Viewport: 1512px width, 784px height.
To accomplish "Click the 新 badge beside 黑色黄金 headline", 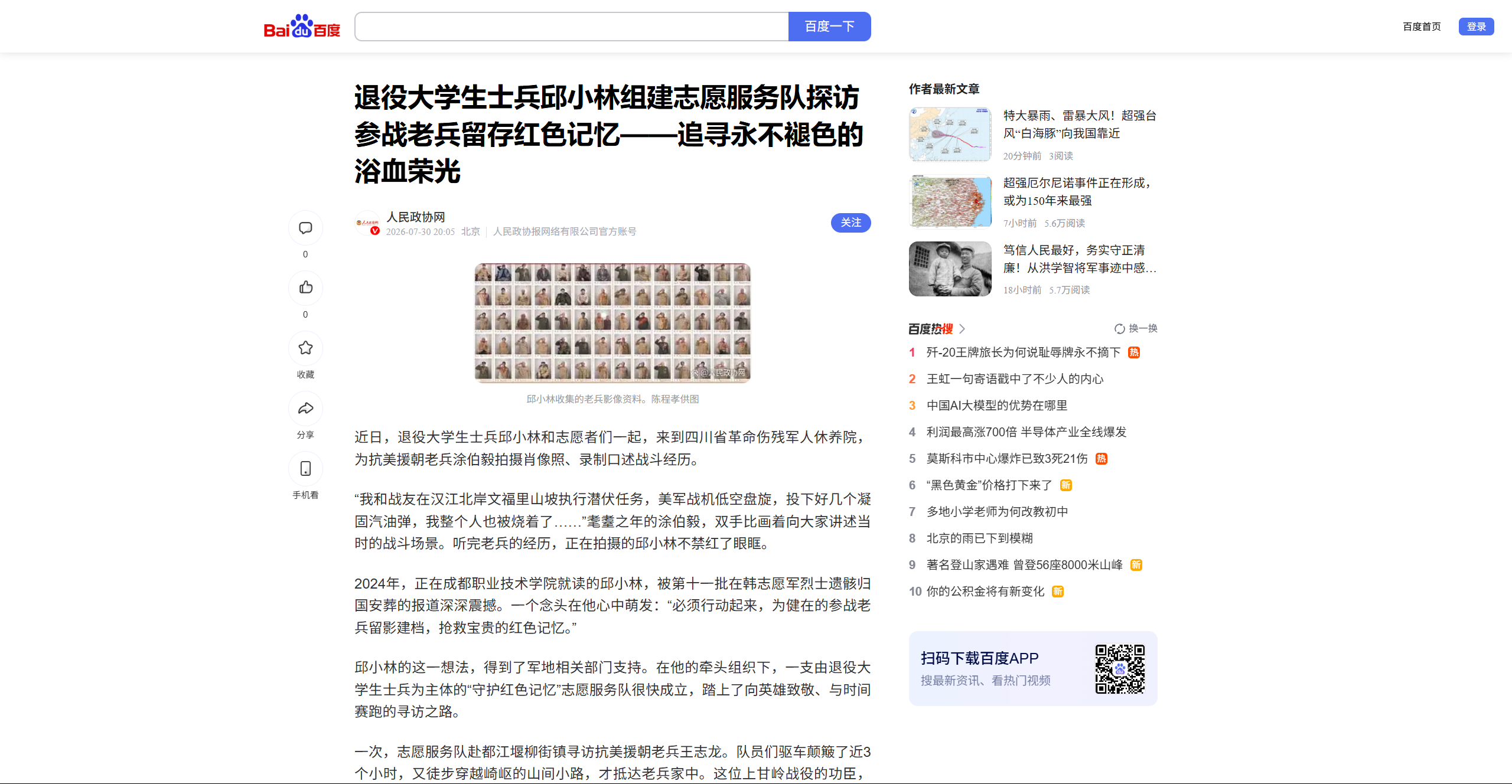I will point(1066,485).
